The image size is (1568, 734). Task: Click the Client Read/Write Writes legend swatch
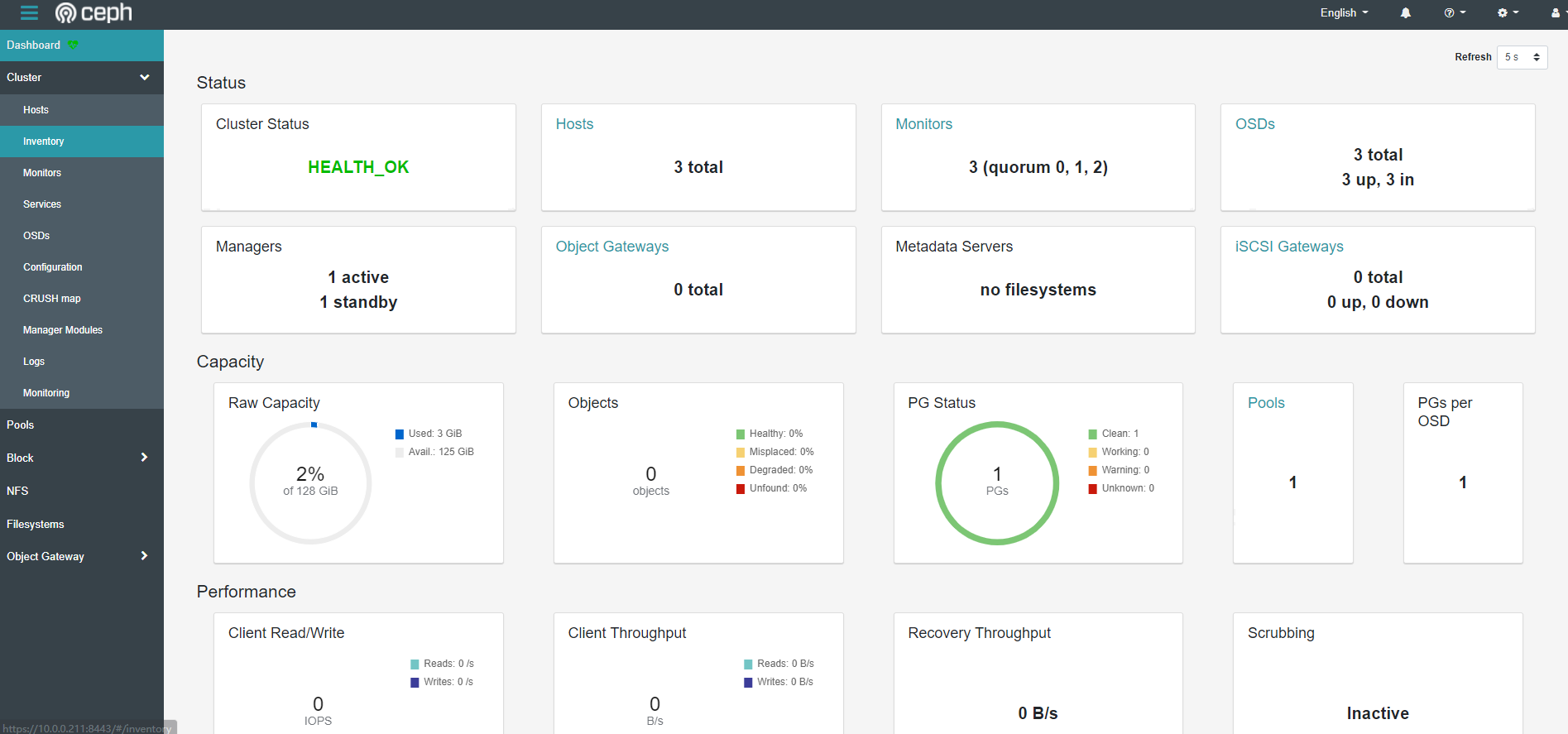(x=415, y=683)
